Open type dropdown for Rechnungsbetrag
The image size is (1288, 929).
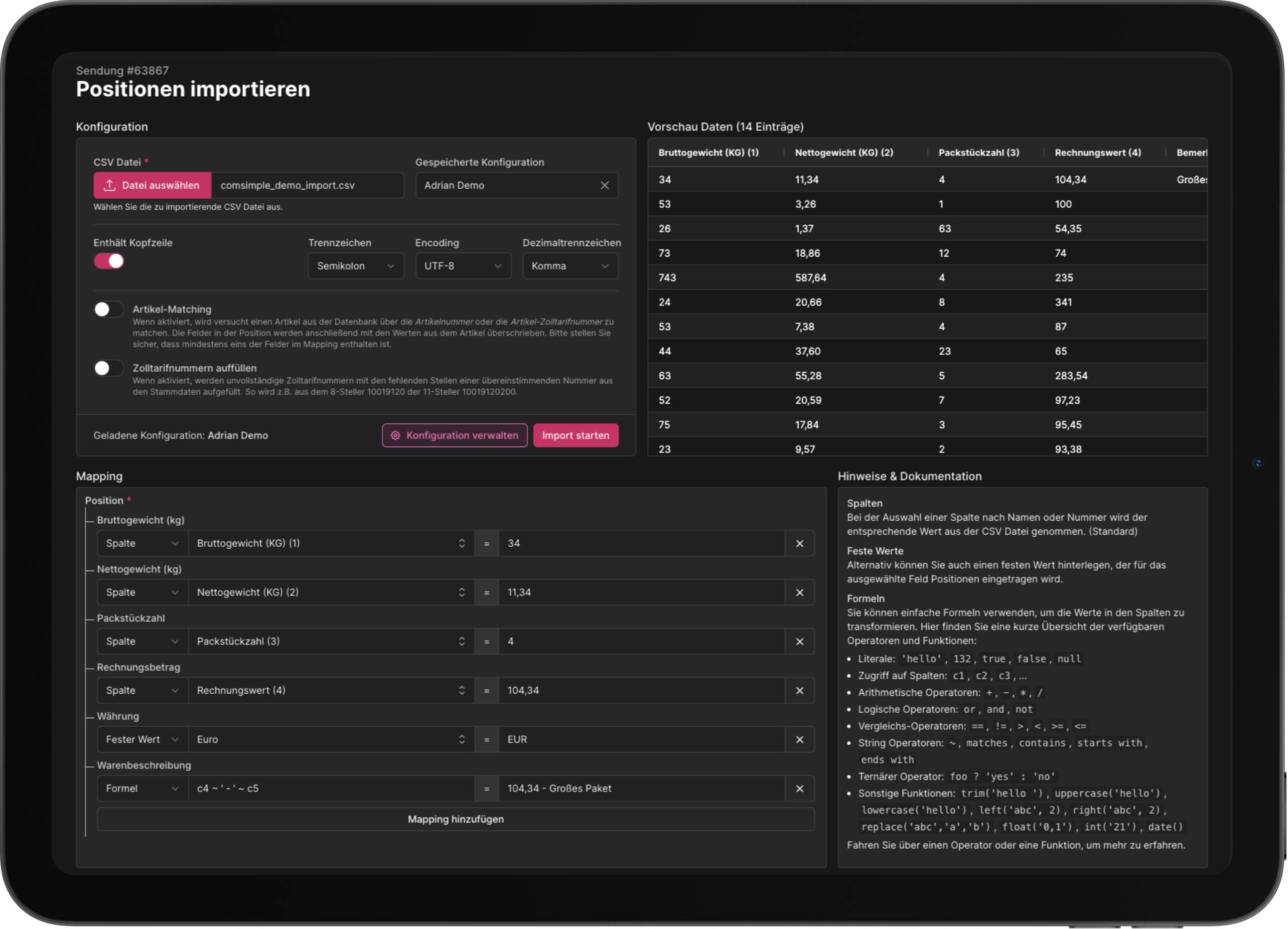[143, 691]
